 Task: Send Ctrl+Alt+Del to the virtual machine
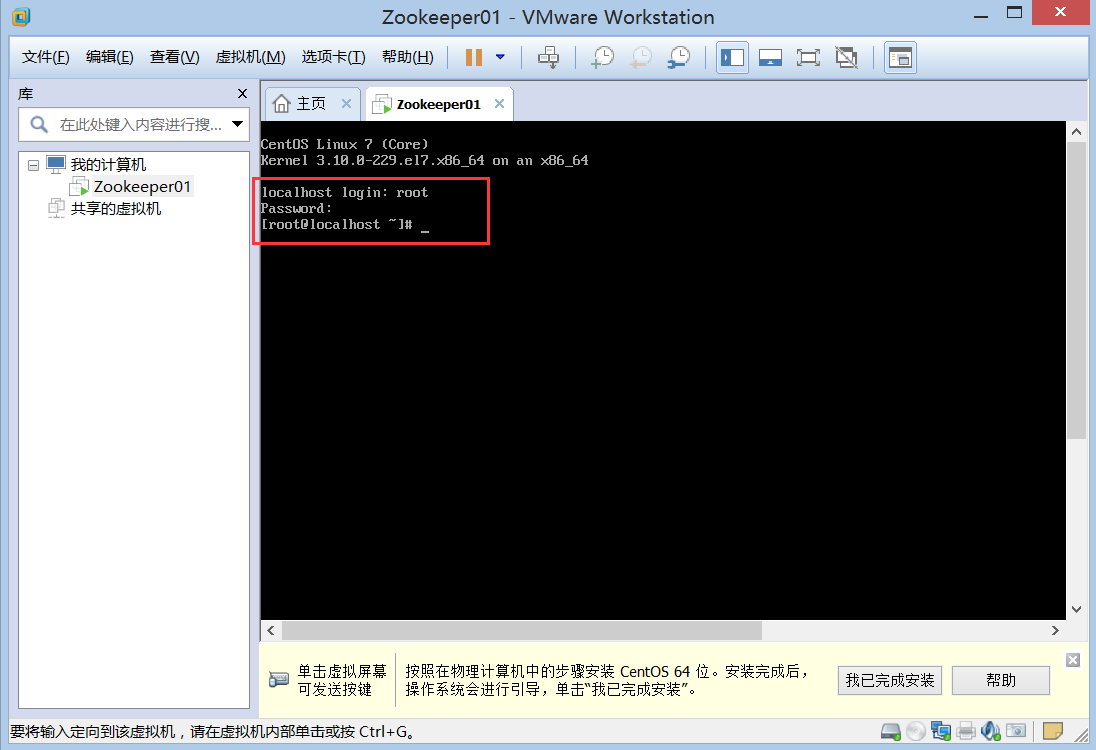[549, 57]
